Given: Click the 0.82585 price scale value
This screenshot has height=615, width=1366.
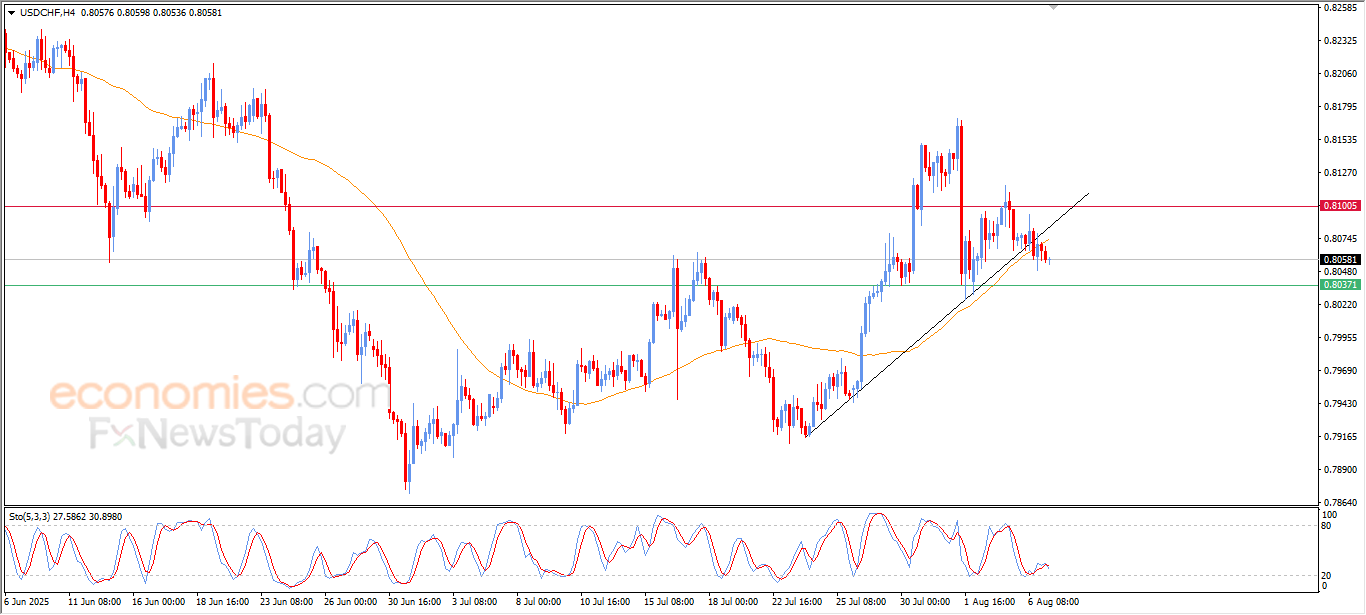Looking at the screenshot, I should point(1338,8).
